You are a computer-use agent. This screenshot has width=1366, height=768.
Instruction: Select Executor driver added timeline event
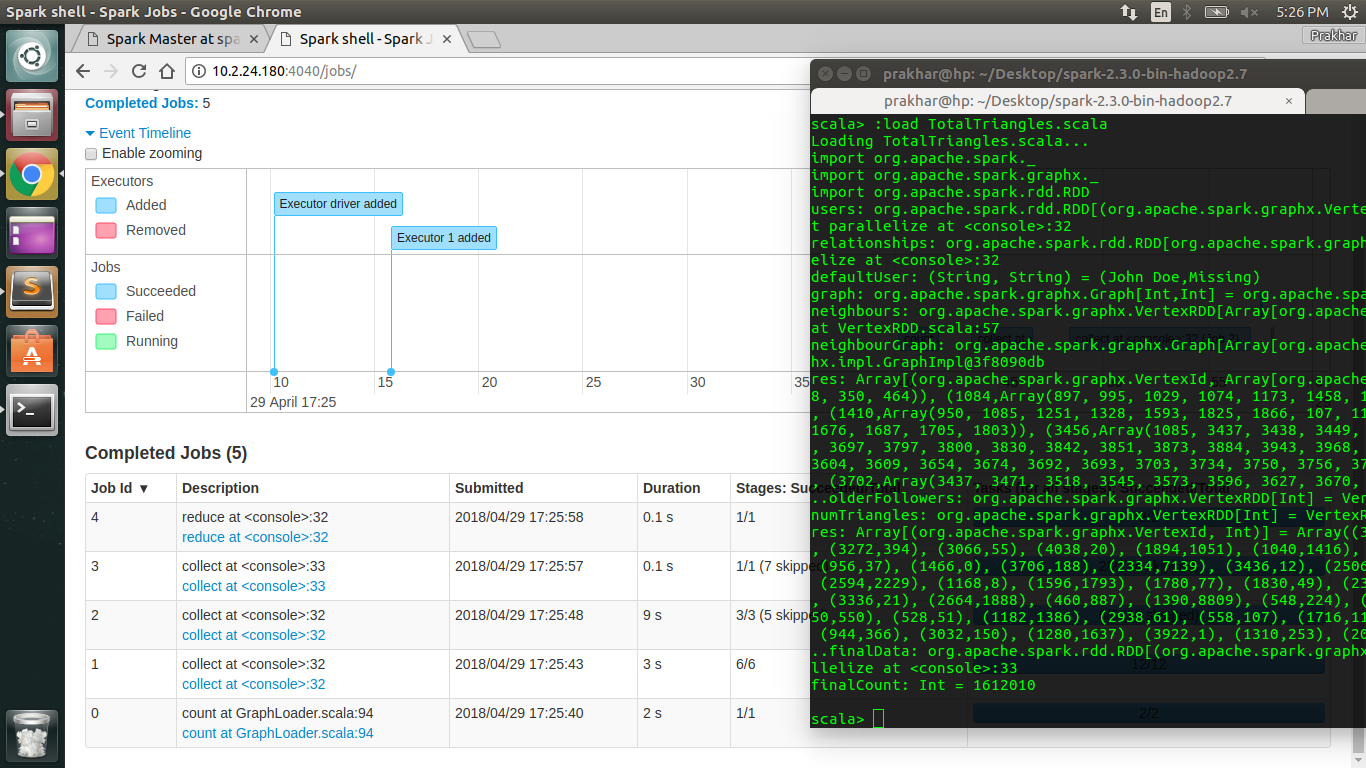[x=338, y=204]
